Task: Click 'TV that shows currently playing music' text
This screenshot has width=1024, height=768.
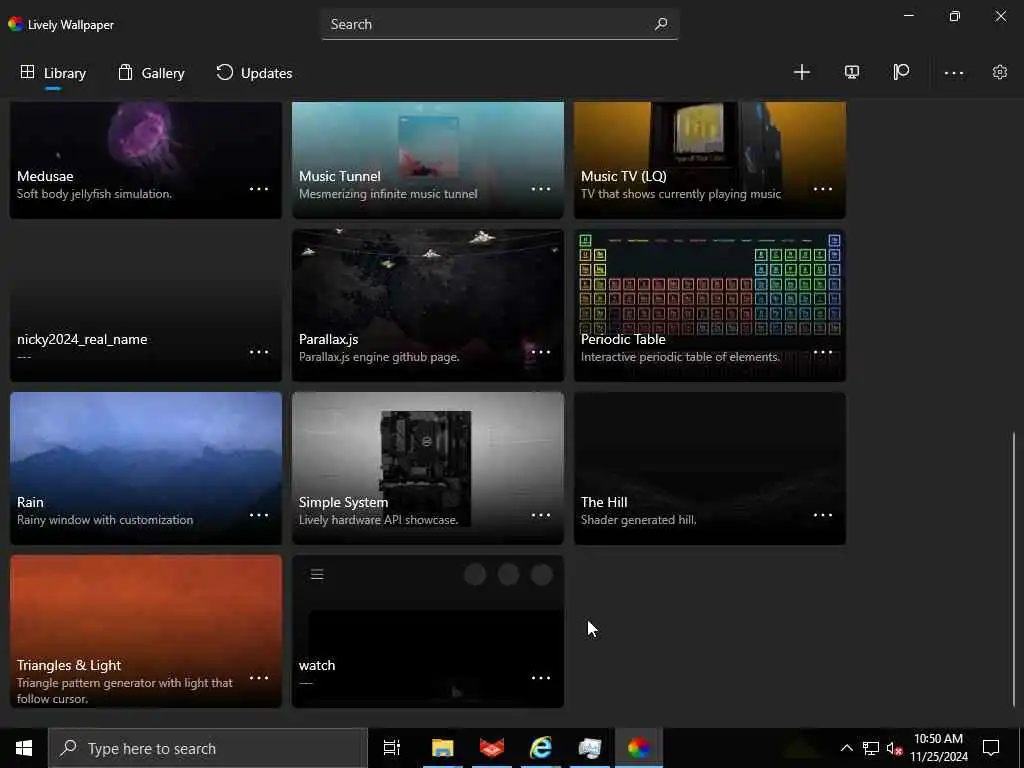Action: point(681,194)
